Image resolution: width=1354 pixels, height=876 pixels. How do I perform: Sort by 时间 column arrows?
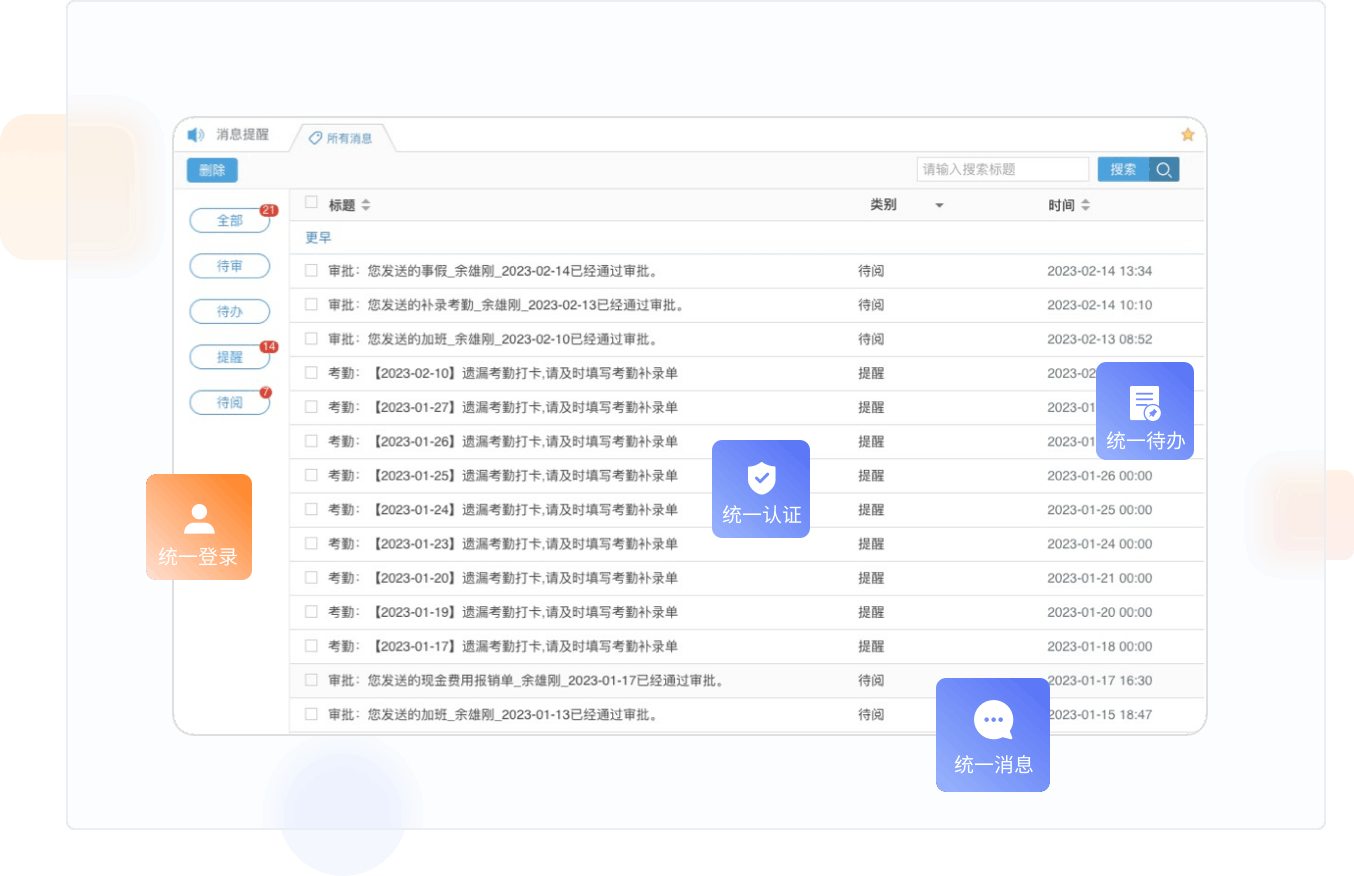pos(1085,205)
